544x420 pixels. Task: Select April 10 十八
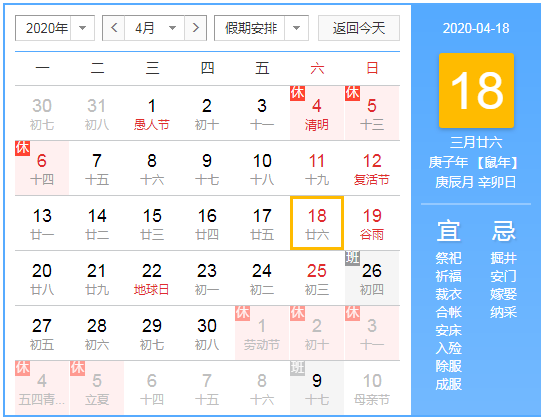click(x=262, y=168)
